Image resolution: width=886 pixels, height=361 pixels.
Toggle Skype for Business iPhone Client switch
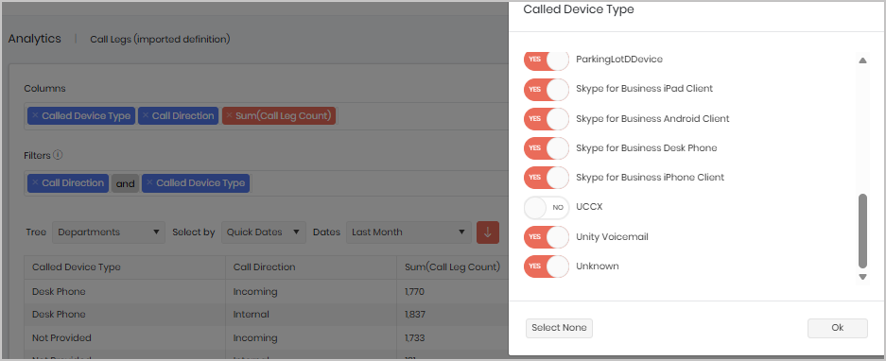[x=546, y=177]
